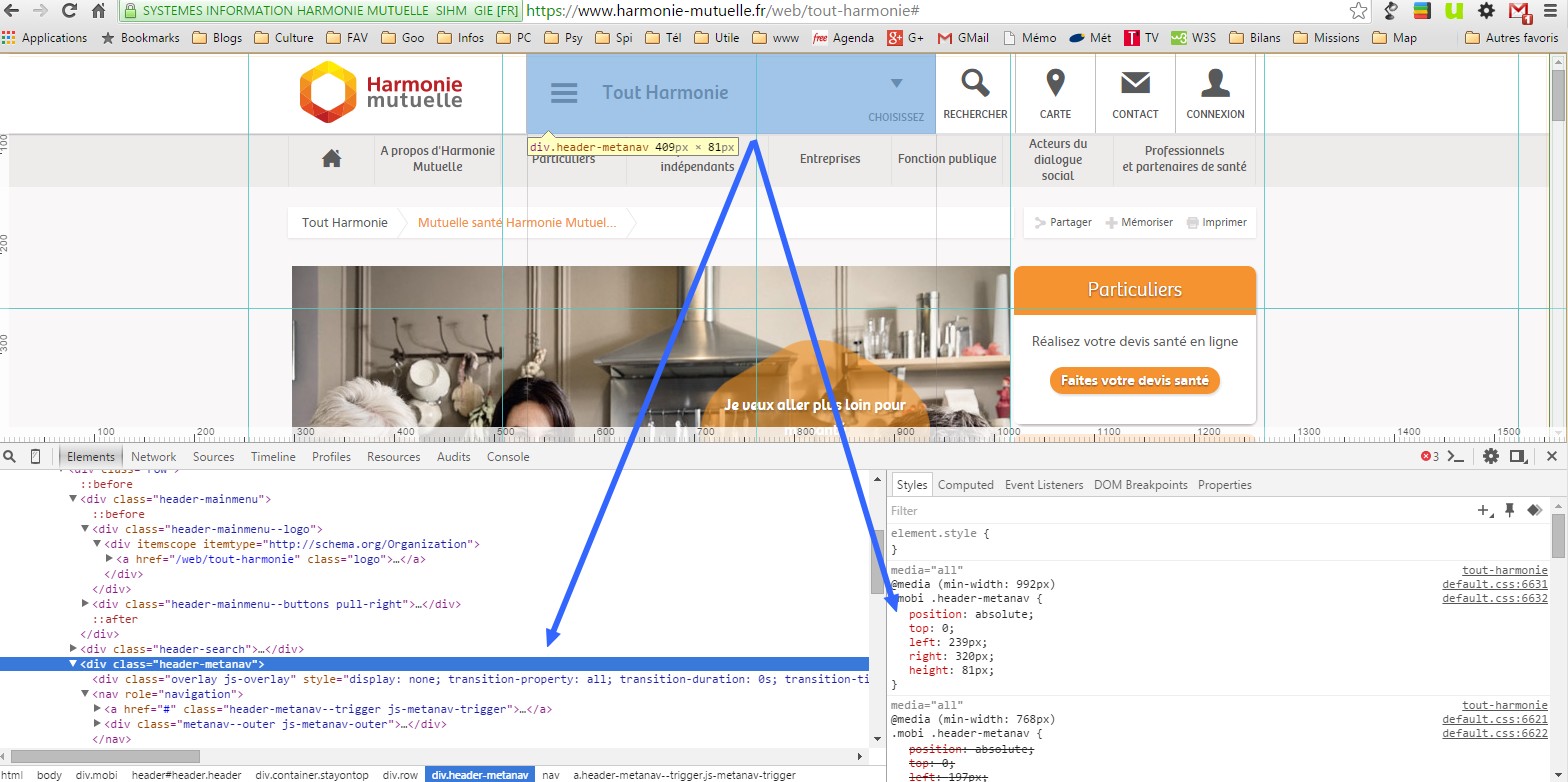Click the Faites votre devis santé button
This screenshot has width=1568, height=782.
coord(1135,380)
